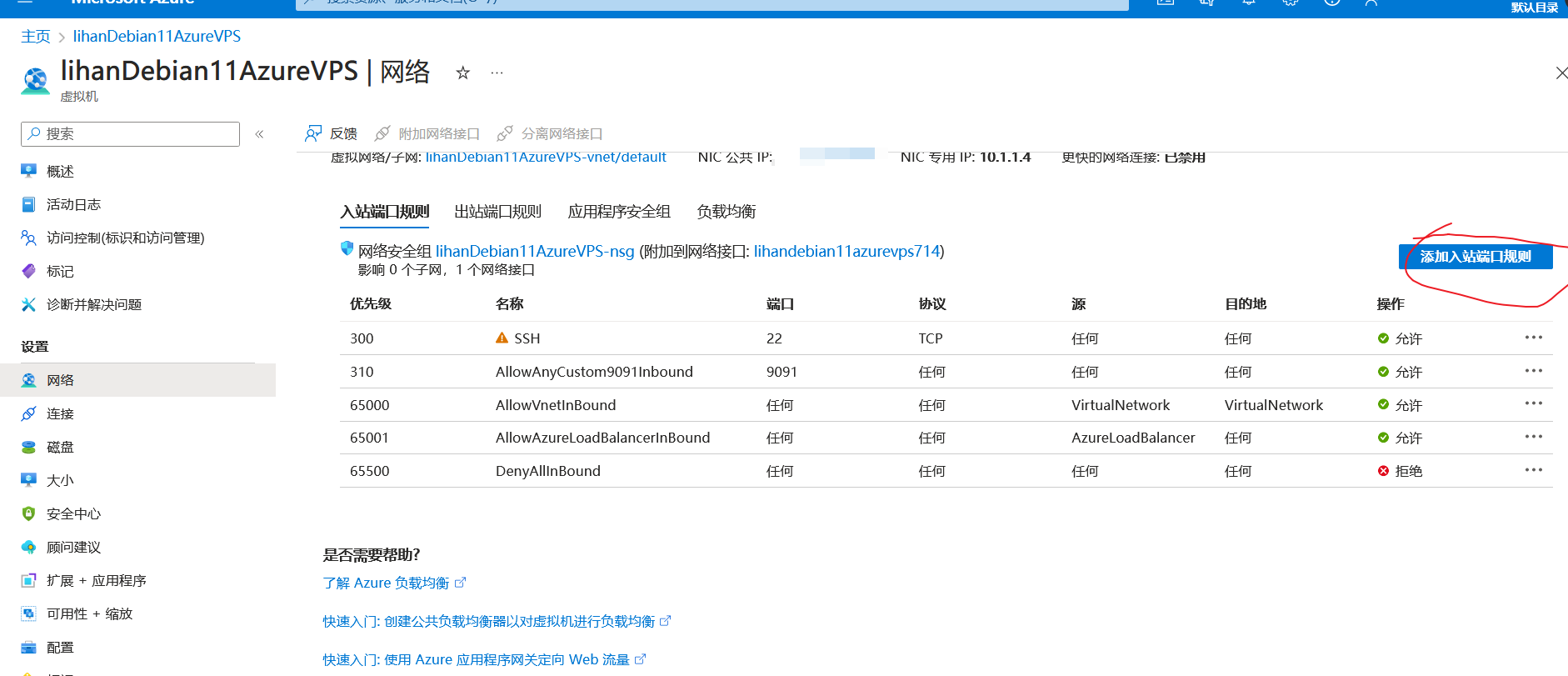Click the 附加网络接口 toolbar item
The image size is (1568, 676).
pos(427,133)
